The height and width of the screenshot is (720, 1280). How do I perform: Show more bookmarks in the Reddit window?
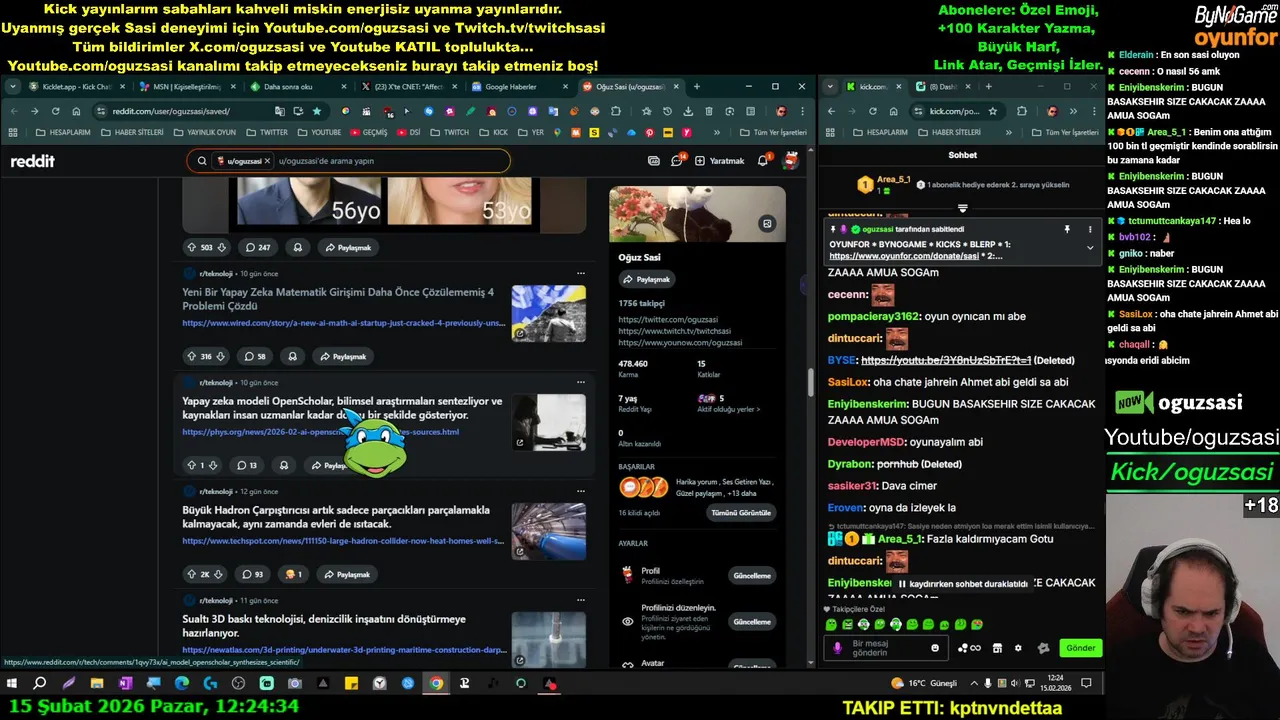pyautogui.click(x=717, y=132)
